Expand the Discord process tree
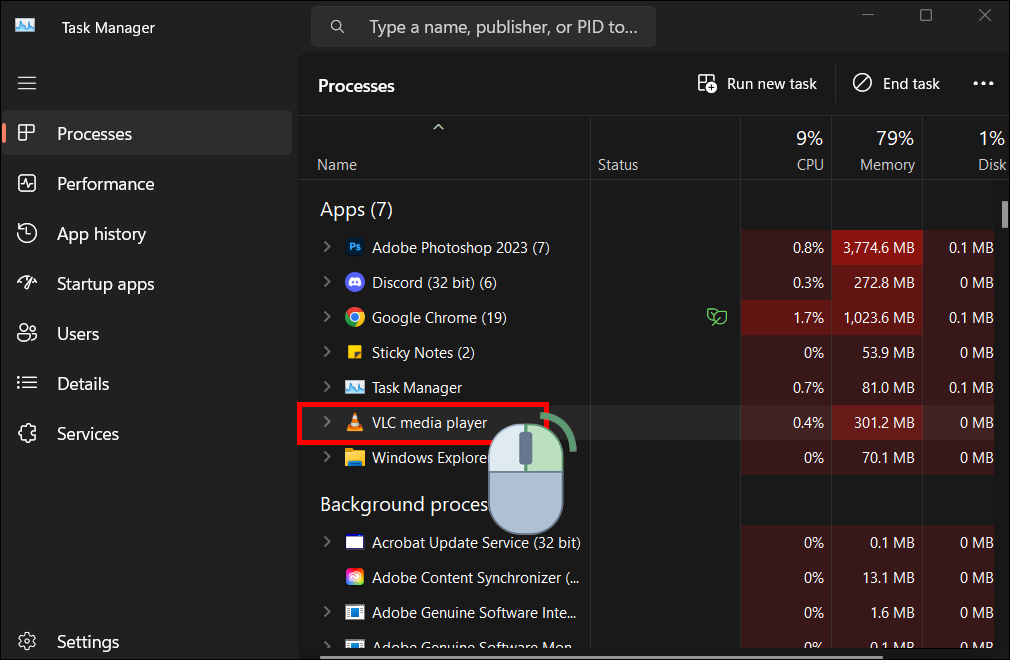The image size is (1010, 660). click(326, 283)
